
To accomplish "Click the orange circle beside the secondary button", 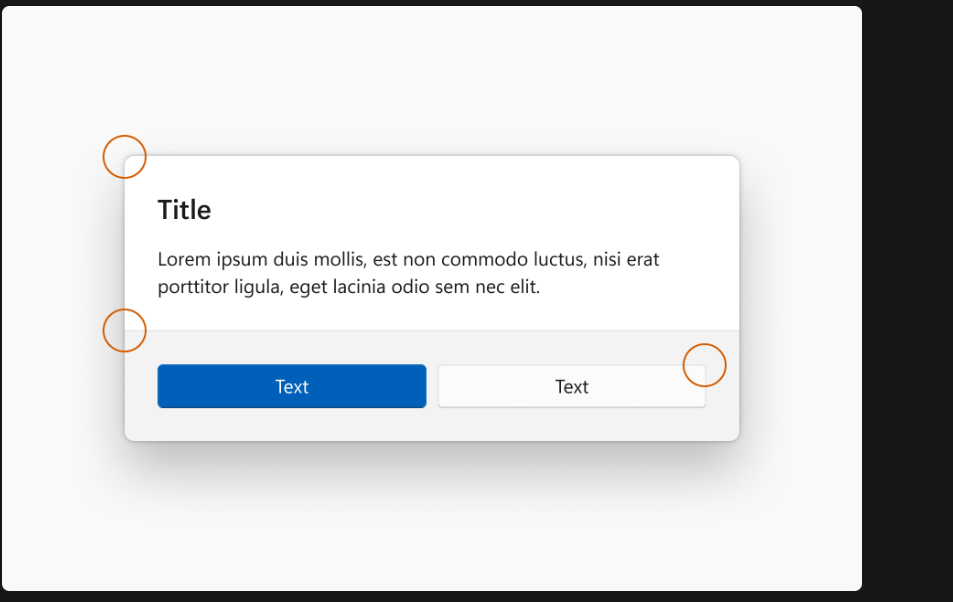I will coord(704,365).
